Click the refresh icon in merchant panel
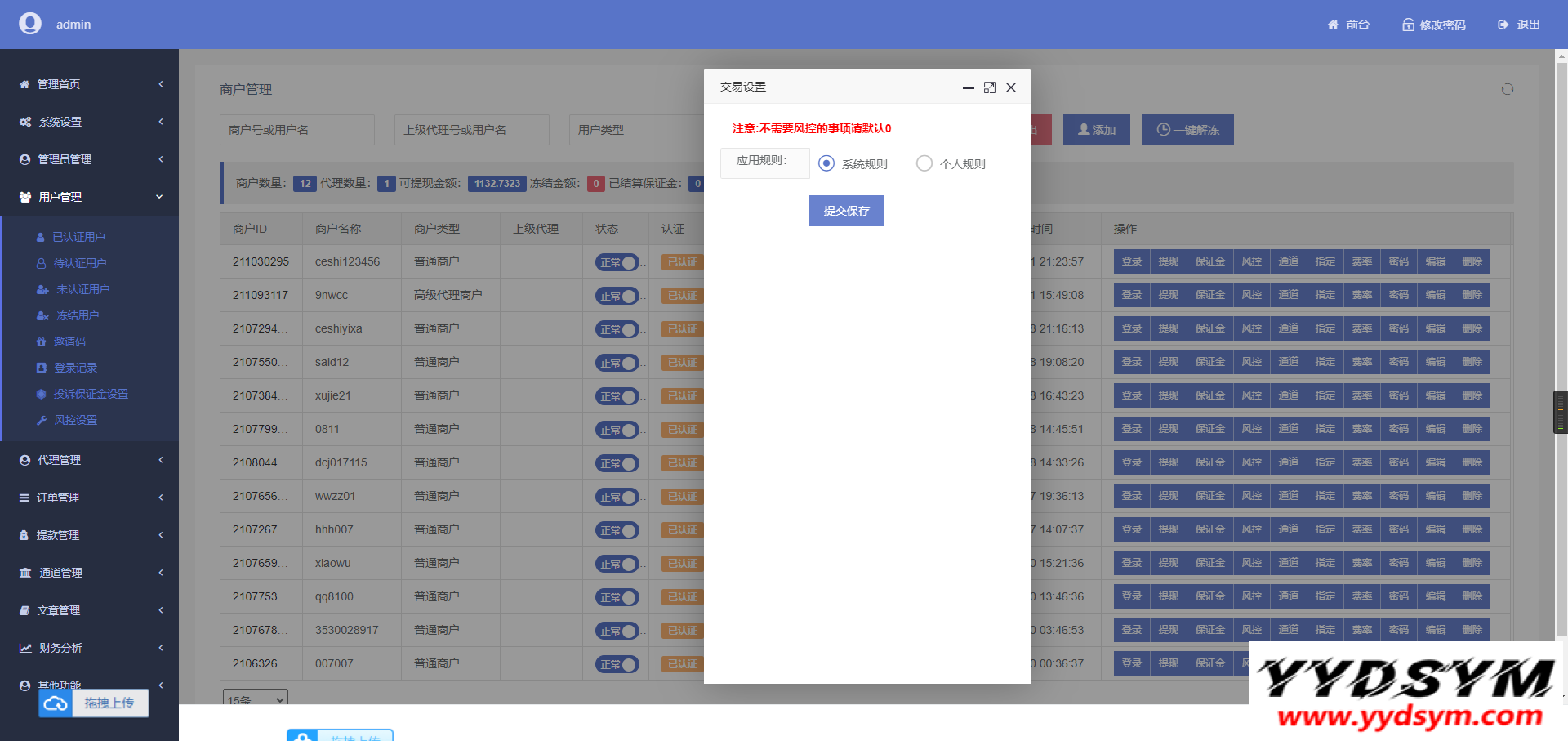Image resolution: width=1568 pixels, height=741 pixels. pos(1507,89)
